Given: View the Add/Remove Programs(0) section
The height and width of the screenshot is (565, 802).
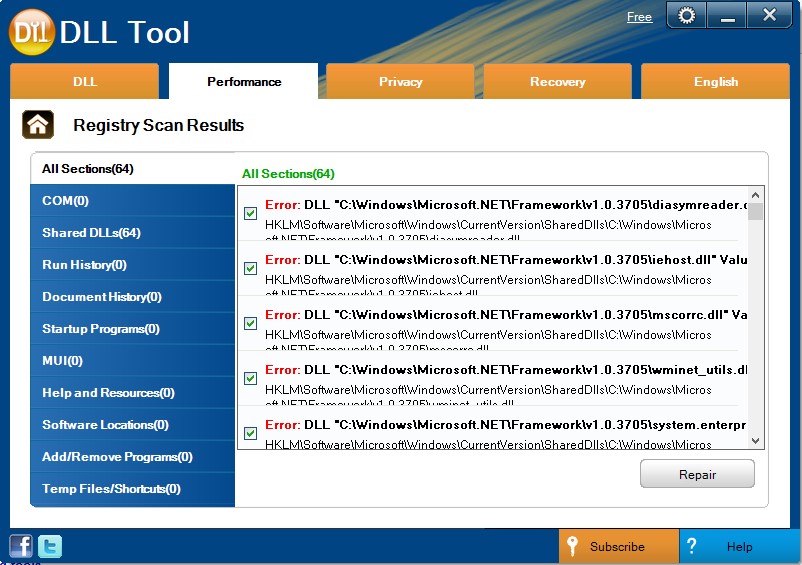Looking at the screenshot, I should click(132, 457).
